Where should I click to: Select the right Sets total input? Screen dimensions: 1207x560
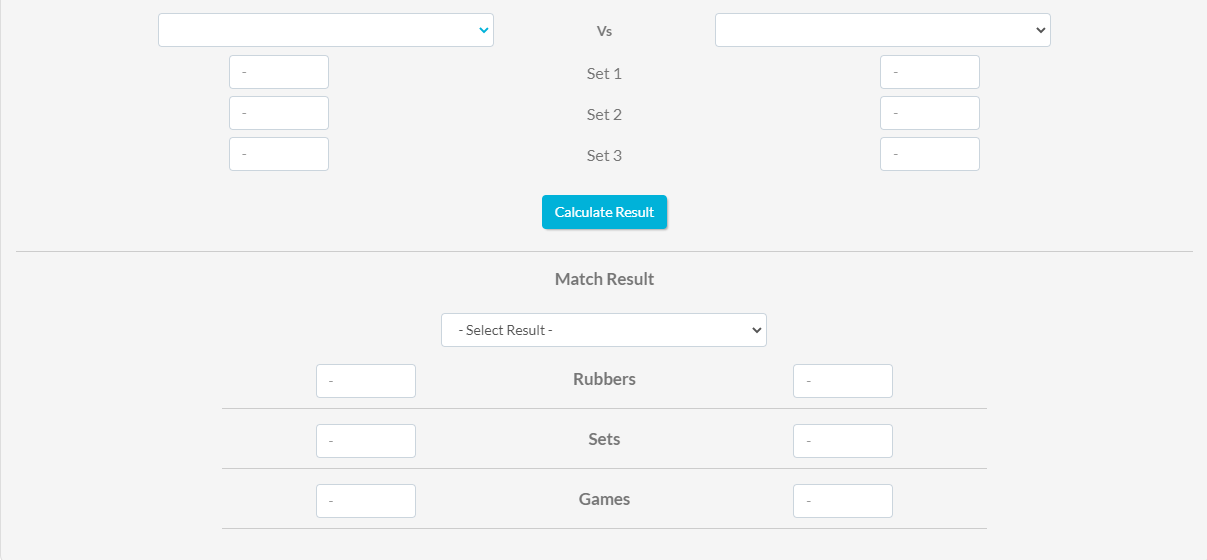click(x=843, y=441)
